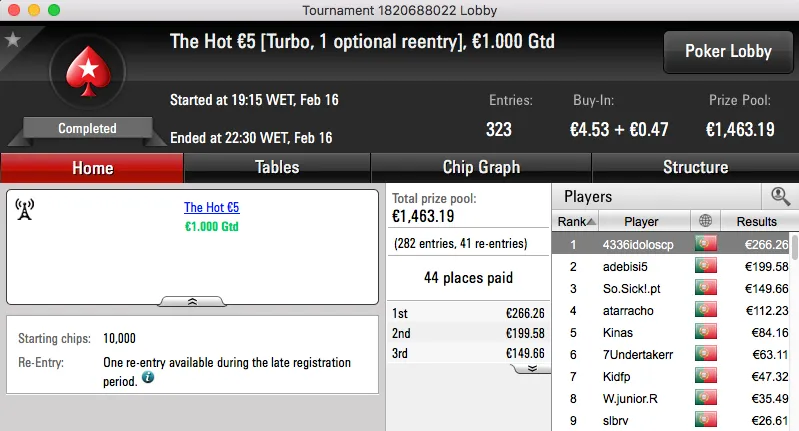Go to the Structure tab
The height and width of the screenshot is (431, 799).
point(695,167)
